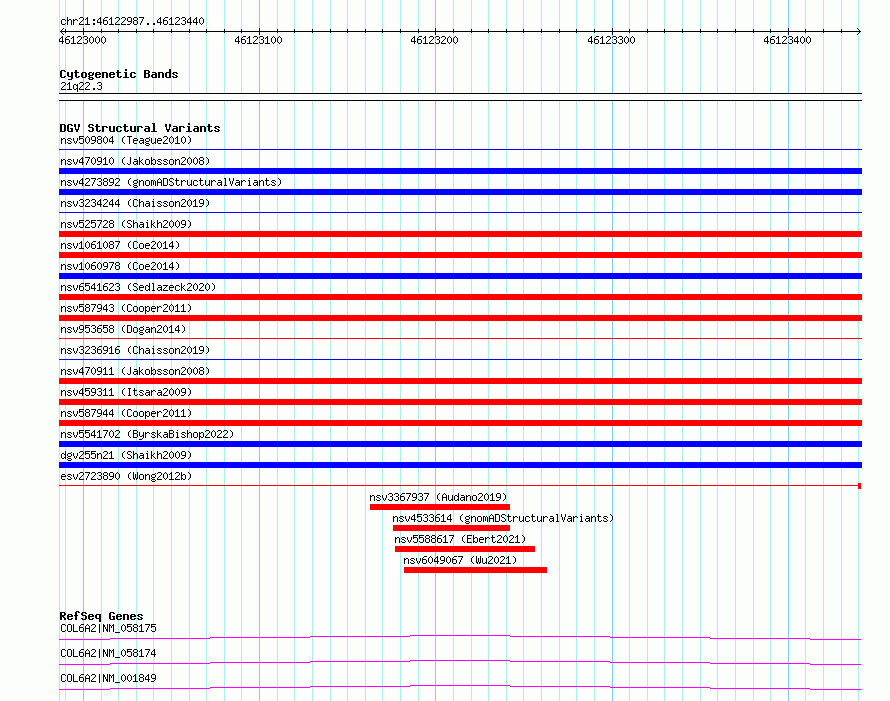Image resolution: width=890 pixels, height=701 pixels.
Task: Open nsv587944 (Cooper2011) label
Action: point(126,413)
